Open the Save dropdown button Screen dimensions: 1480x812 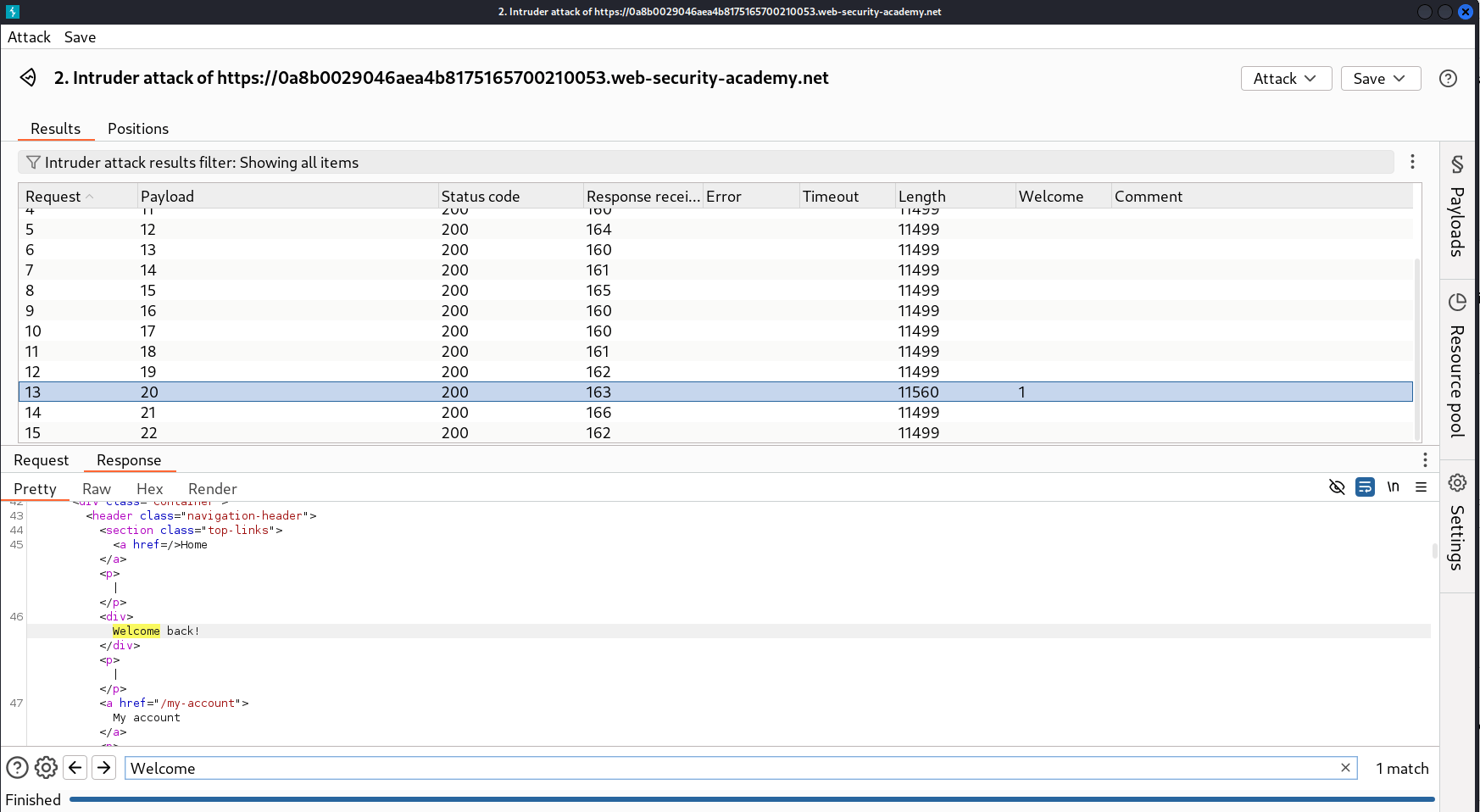click(x=1380, y=78)
